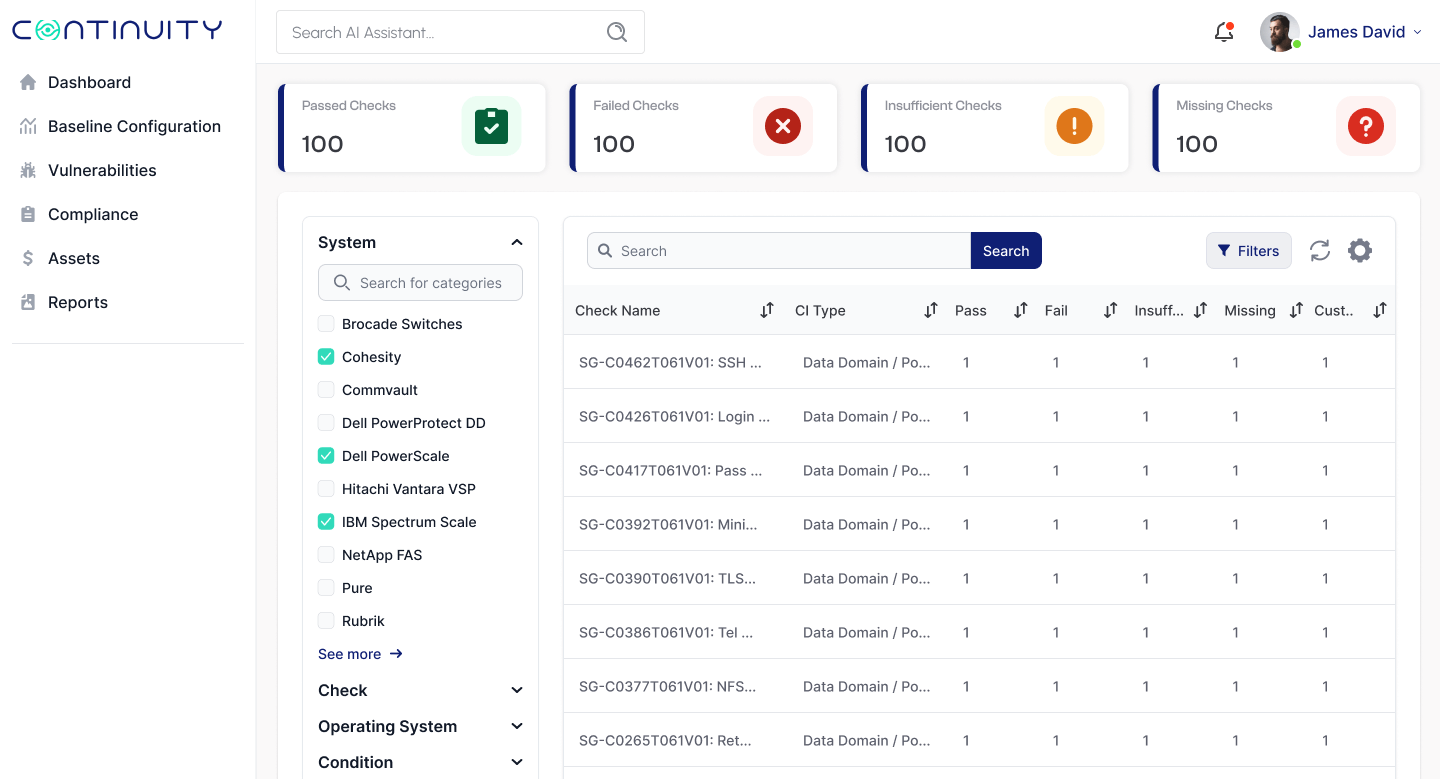The image size is (1440, 779).
Task: Open the Filters button
Action: [1248, 251]
